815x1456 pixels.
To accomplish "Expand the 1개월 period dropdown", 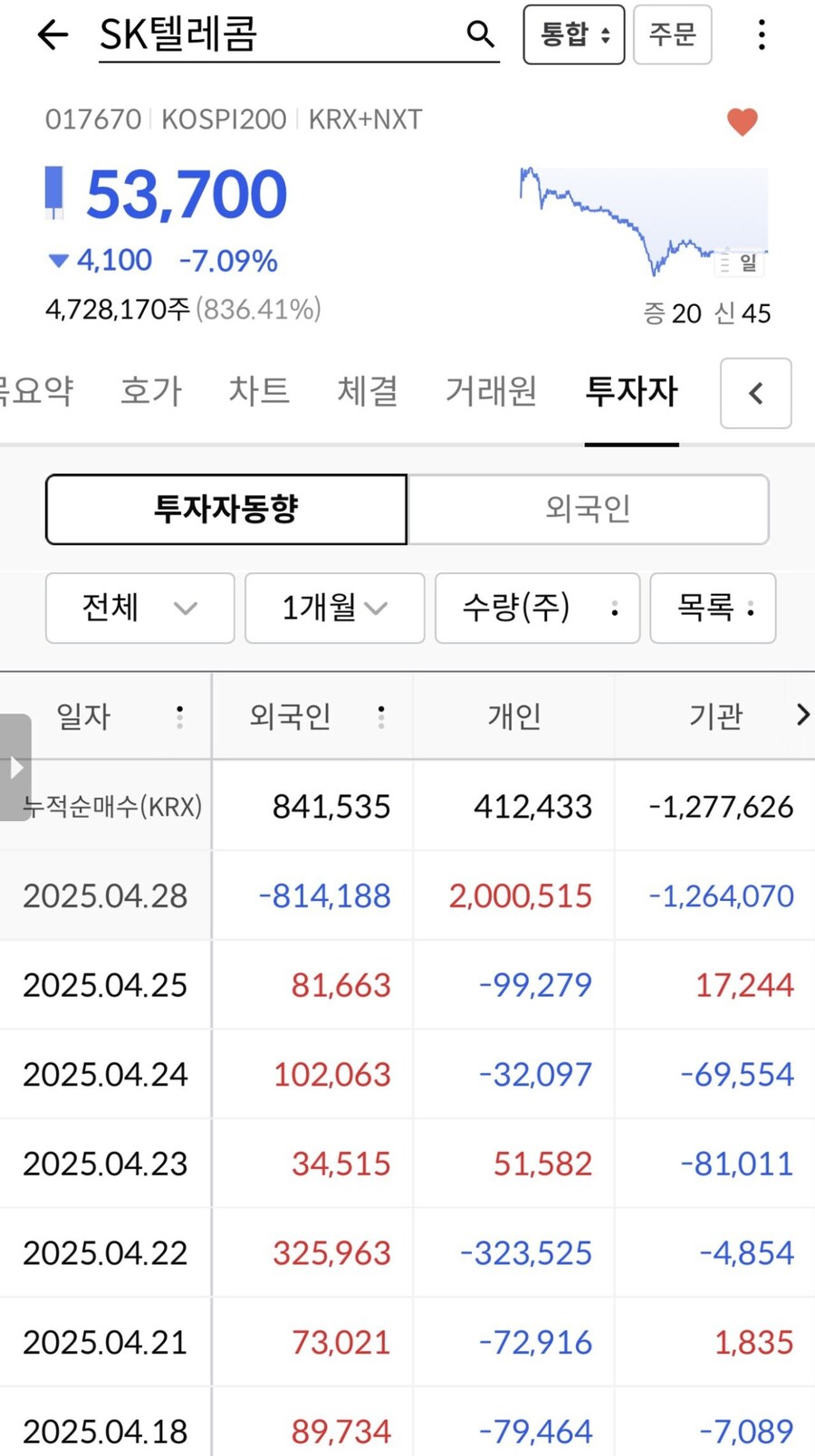I will [x=334, y=608].
